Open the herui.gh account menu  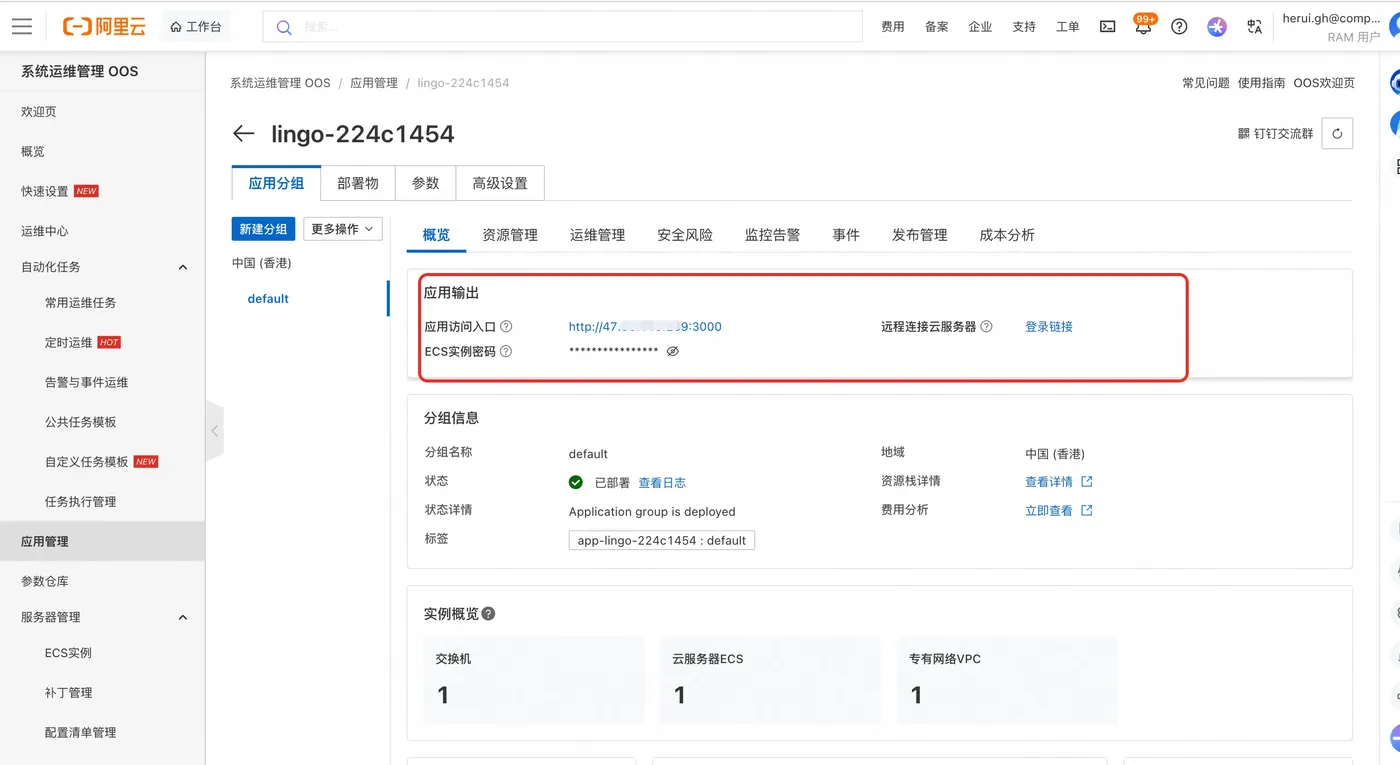click(x=1330, y=27)
